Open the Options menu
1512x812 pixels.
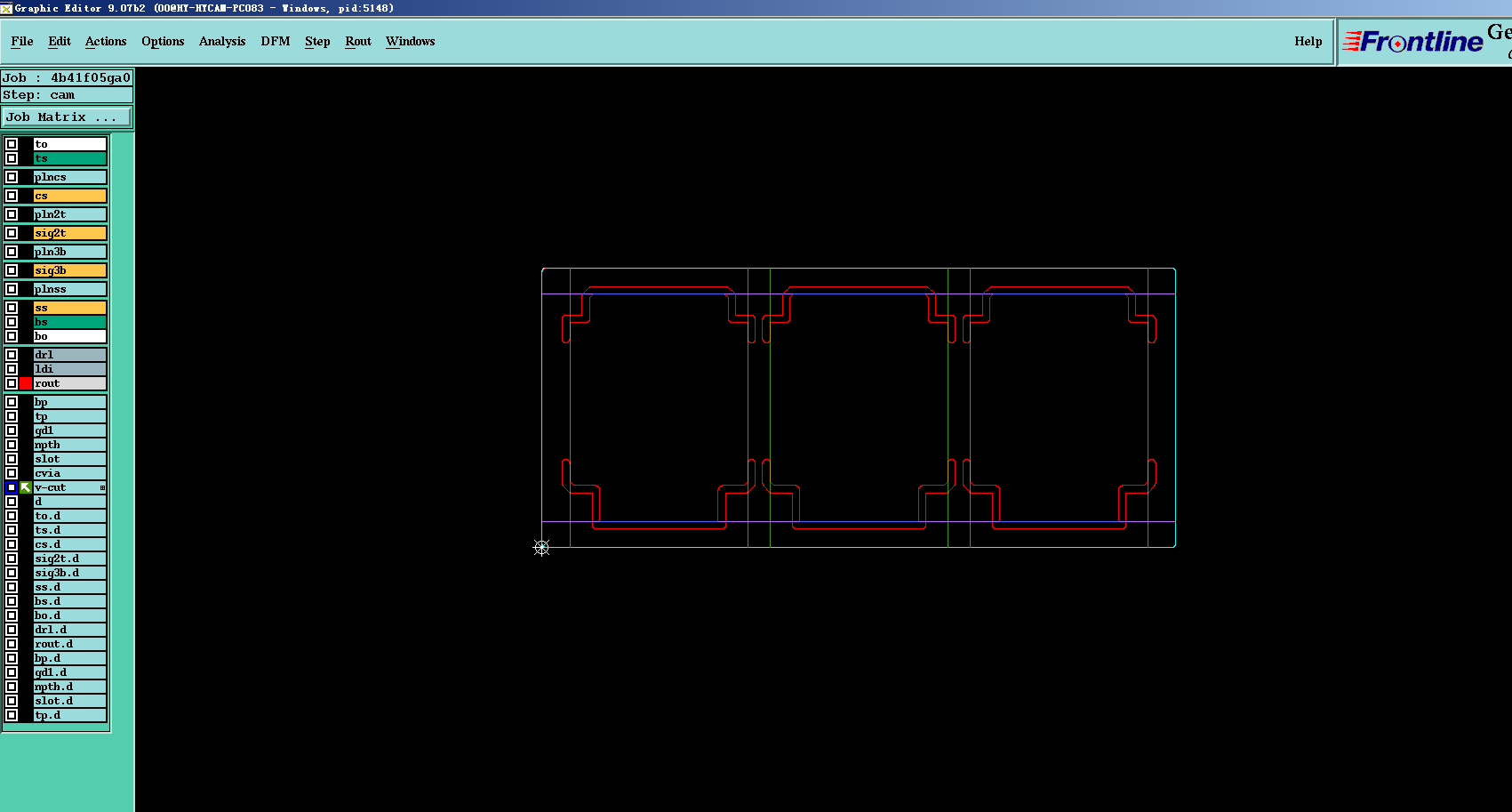[x=163, y=41]
